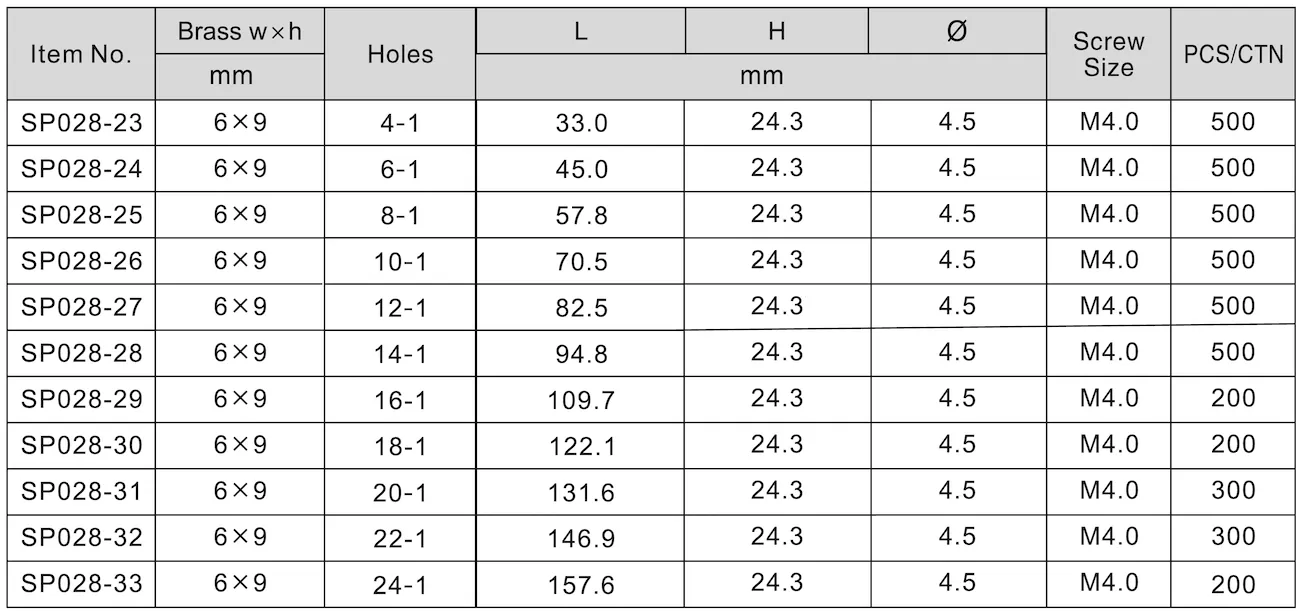This screenshot has height=614, width=1301.
Task: Select the Brass w×h header cell
Action: [x=239, y=31]
